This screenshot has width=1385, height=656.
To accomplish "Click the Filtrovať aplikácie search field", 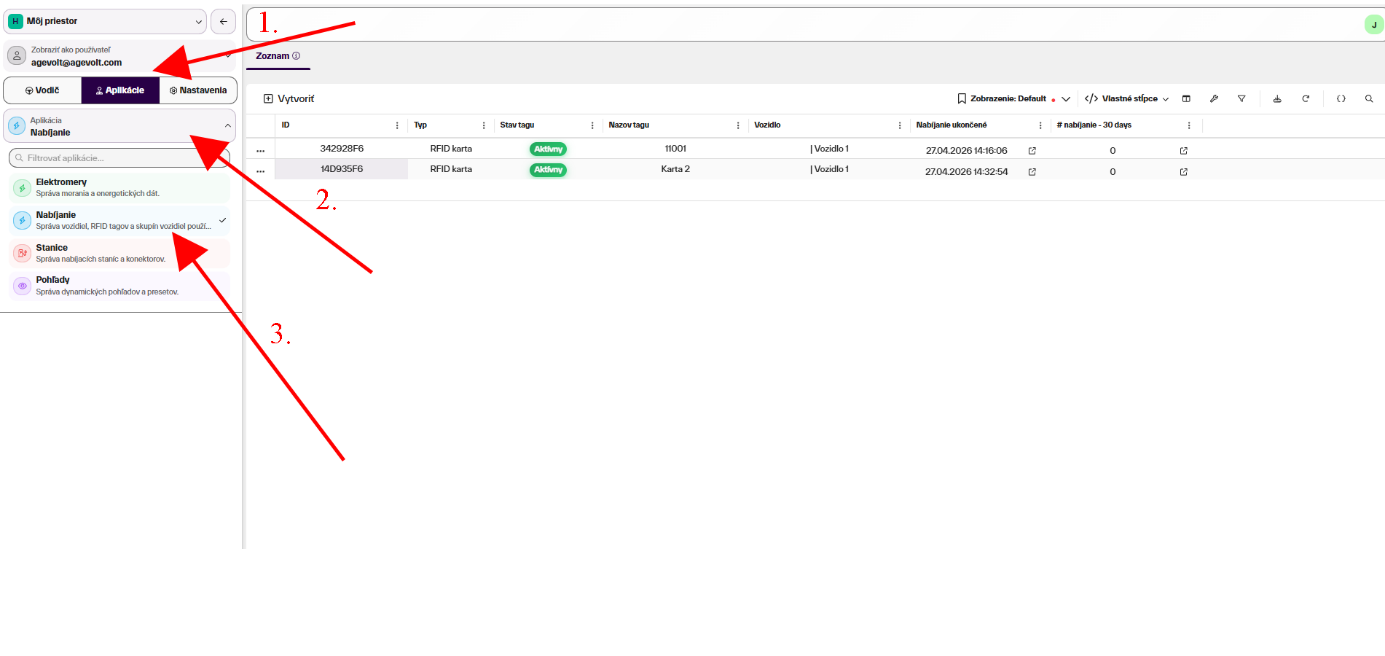I will tap(120, 158).
